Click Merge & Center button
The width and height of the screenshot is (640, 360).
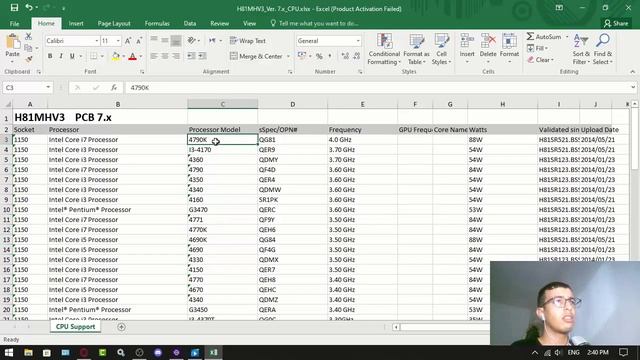click(256, 56)
